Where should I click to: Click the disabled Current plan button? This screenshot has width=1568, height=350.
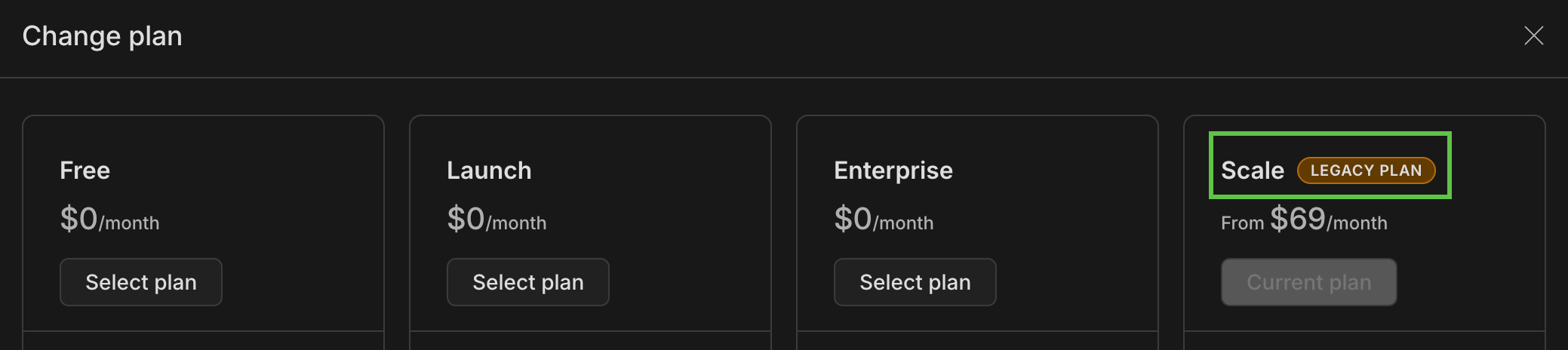1308,282
